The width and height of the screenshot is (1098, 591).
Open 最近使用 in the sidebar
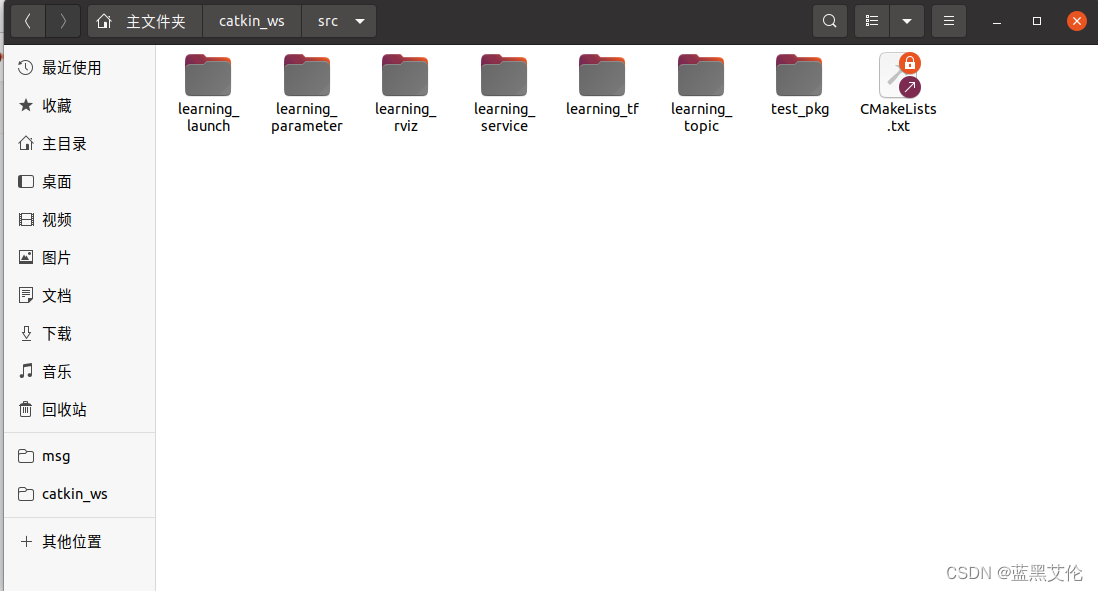[80, 68]
